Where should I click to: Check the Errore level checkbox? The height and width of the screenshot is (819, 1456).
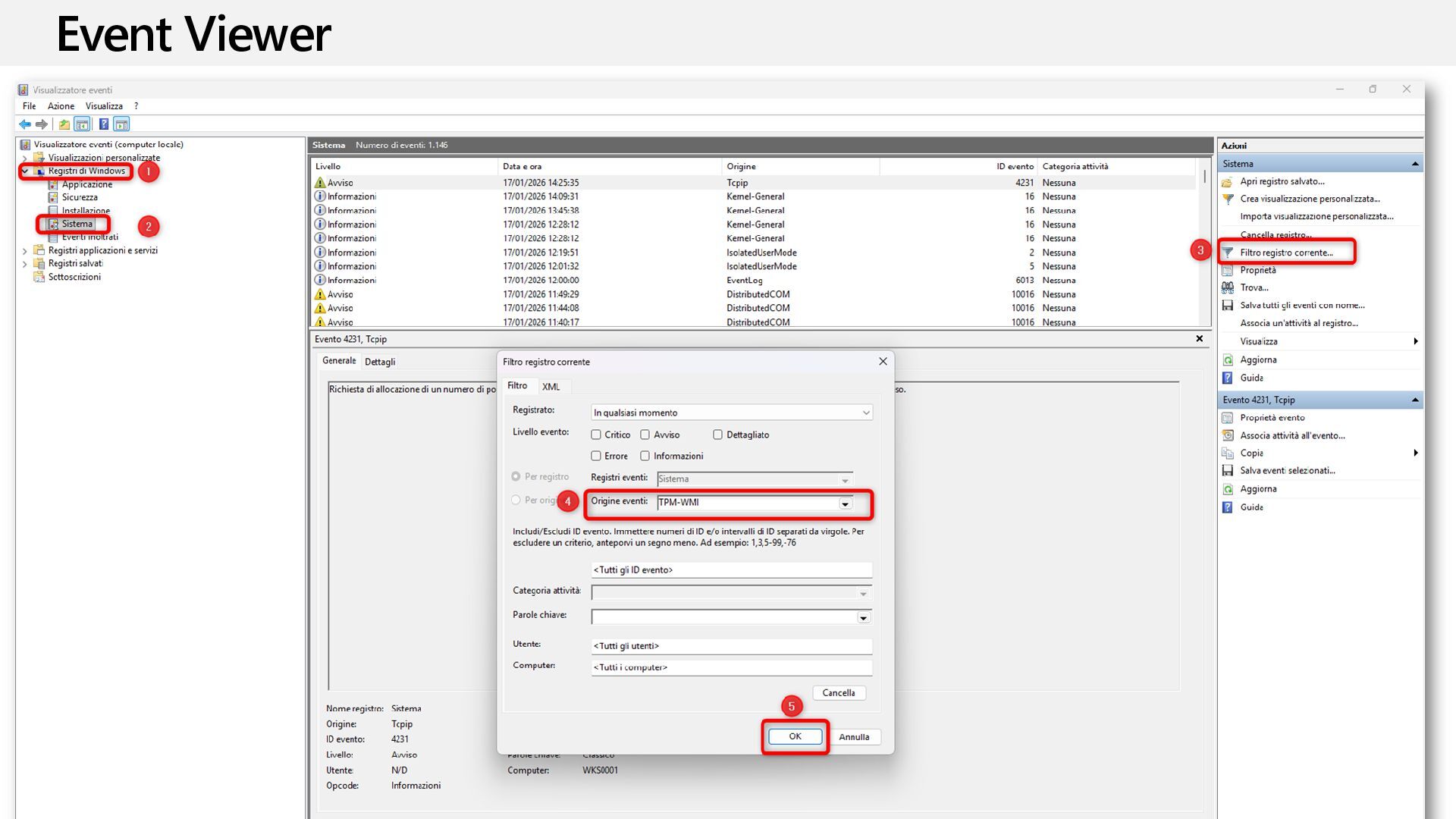(596, 457)
